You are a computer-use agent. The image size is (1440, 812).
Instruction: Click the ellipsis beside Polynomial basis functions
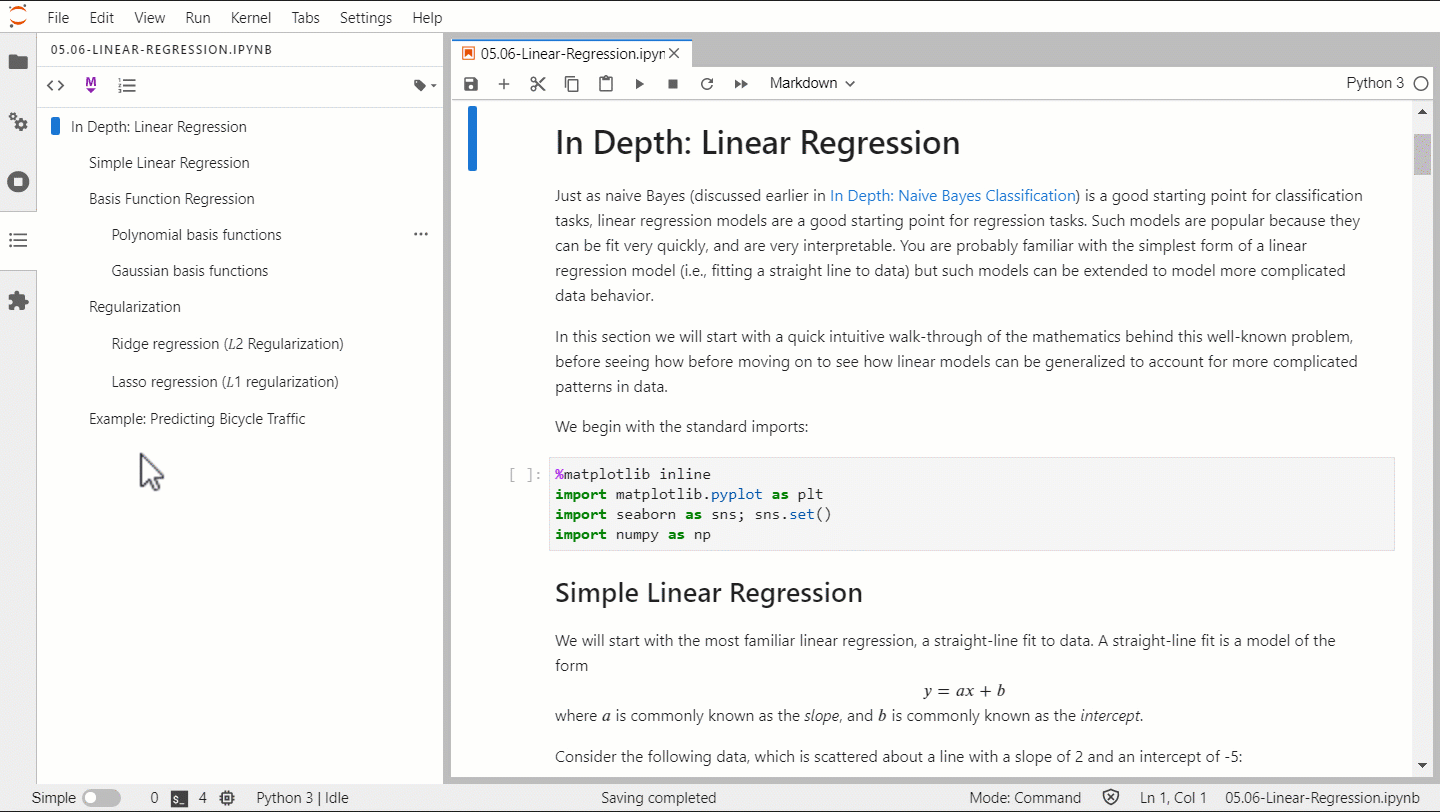coord(421,234)
